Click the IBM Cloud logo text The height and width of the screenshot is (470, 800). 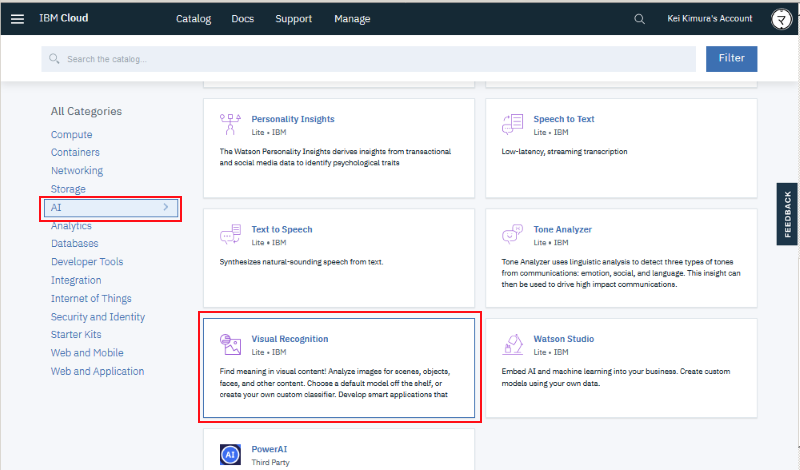click(x=64, y=18)
